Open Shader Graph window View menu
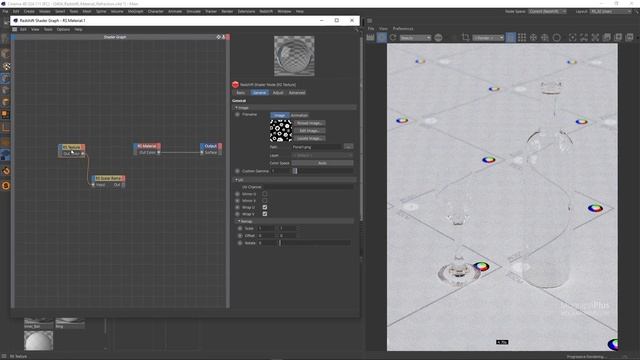The width and height of the screenshot is (640, 360). point(35,29)
